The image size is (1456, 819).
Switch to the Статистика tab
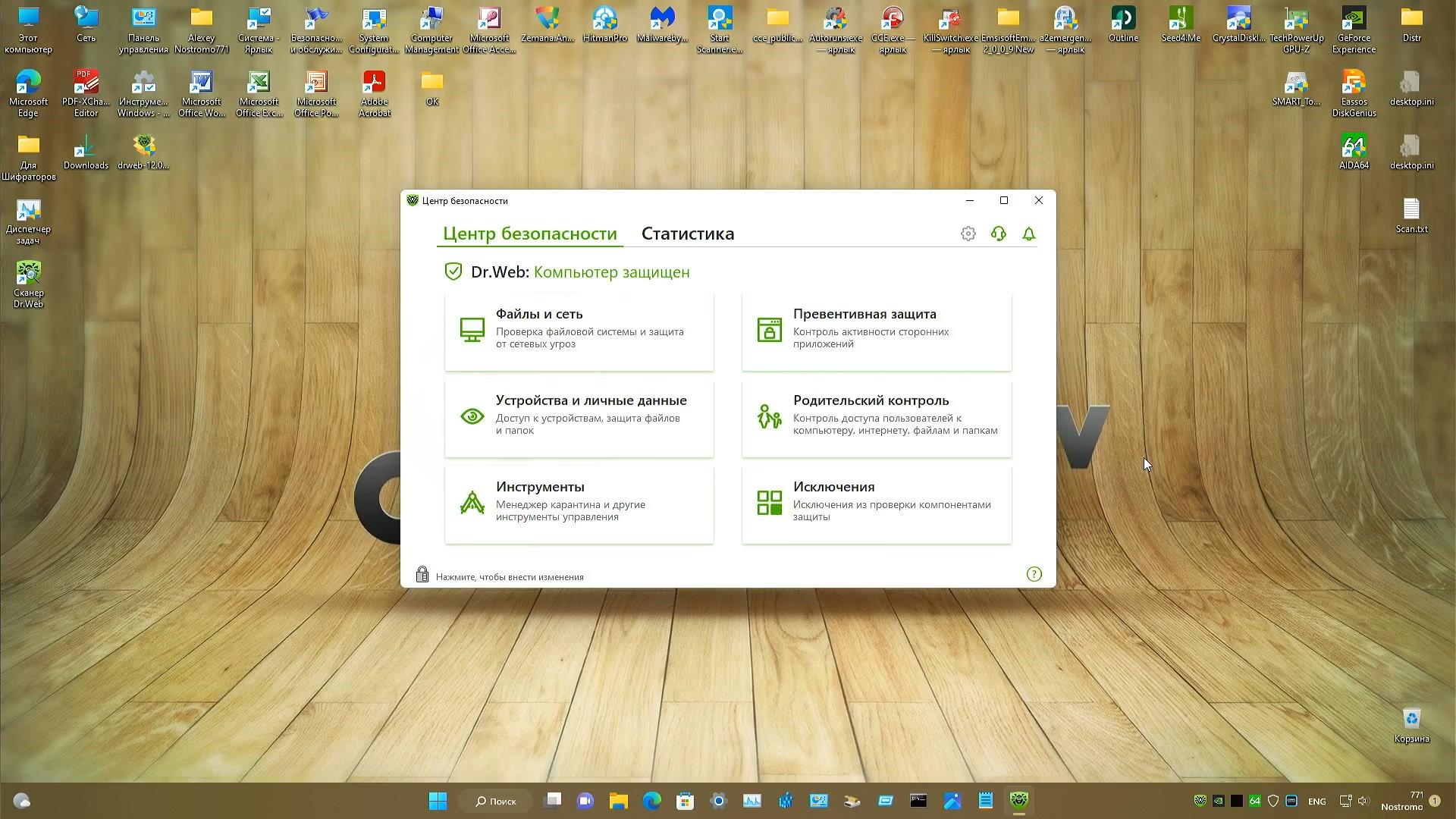(687, 234)
